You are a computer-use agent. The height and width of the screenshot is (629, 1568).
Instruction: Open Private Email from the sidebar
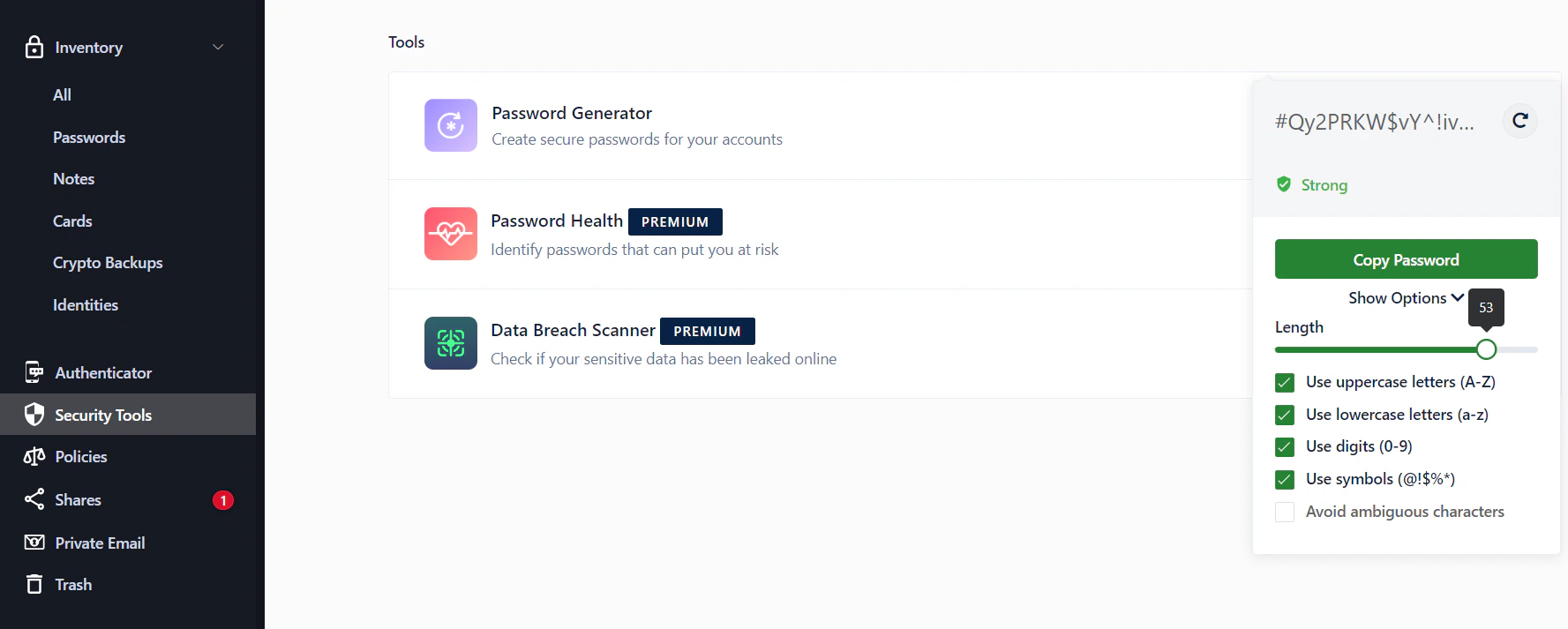(x=100, y=543)
